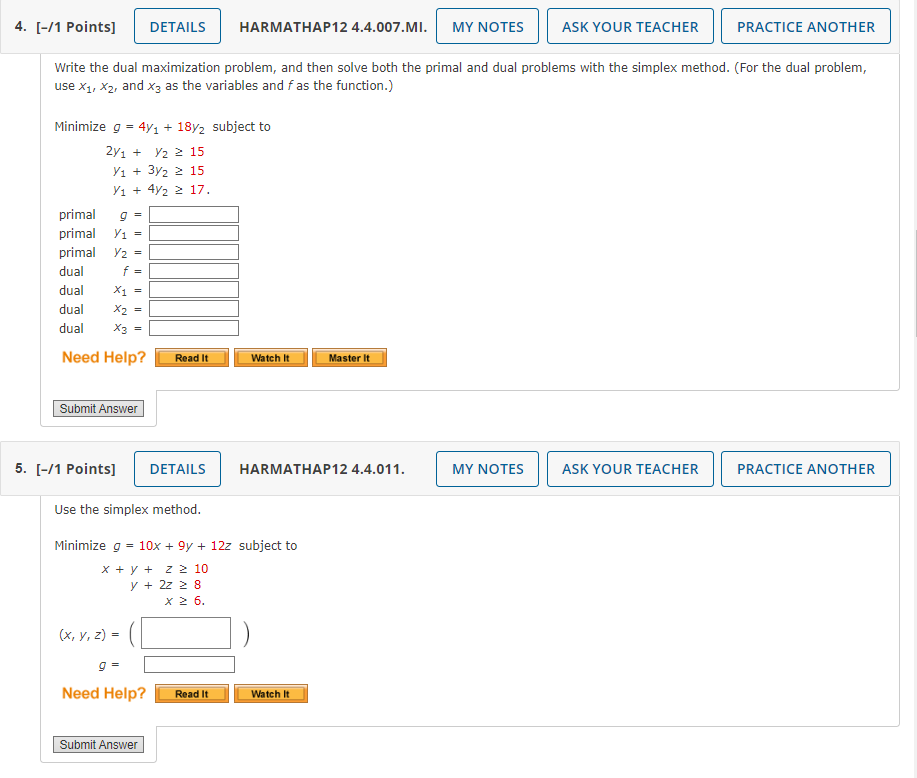The height and width of the screenshot is (778, 917).
Task: Click PRACTICE ANOTHER for question 5
Action: click(x=805, y=468)
